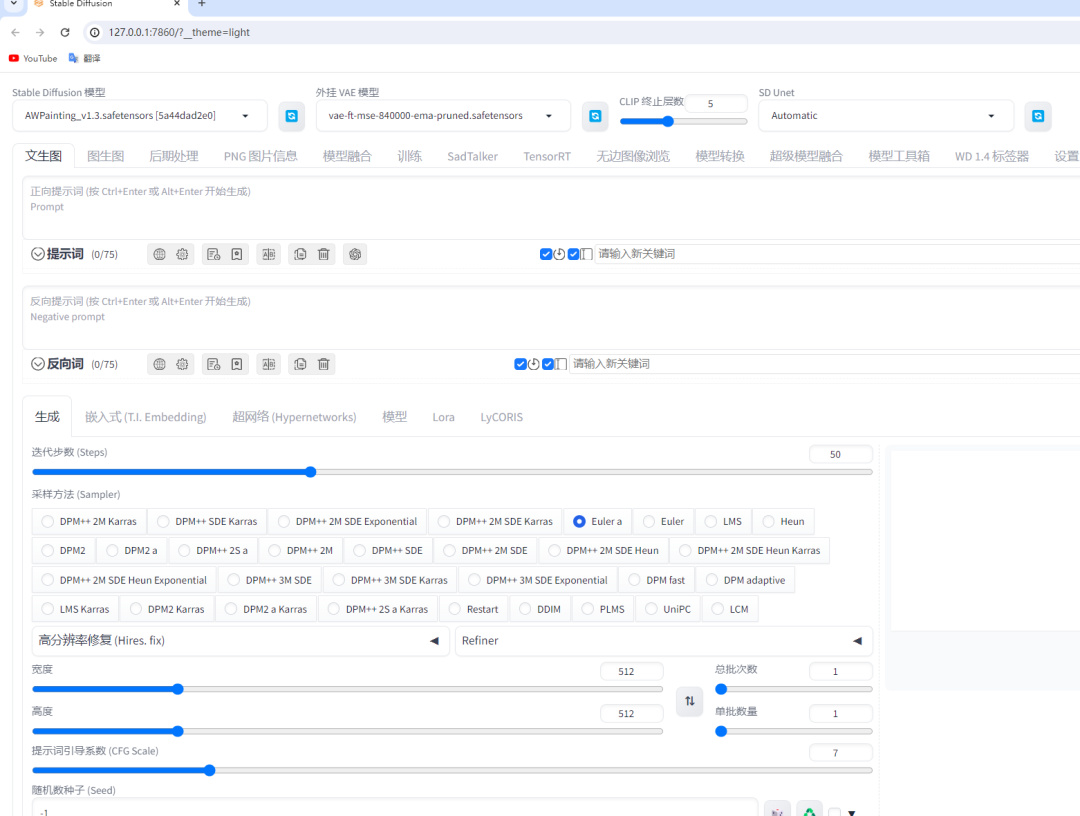Expand the Refiner section

[664, 641]
